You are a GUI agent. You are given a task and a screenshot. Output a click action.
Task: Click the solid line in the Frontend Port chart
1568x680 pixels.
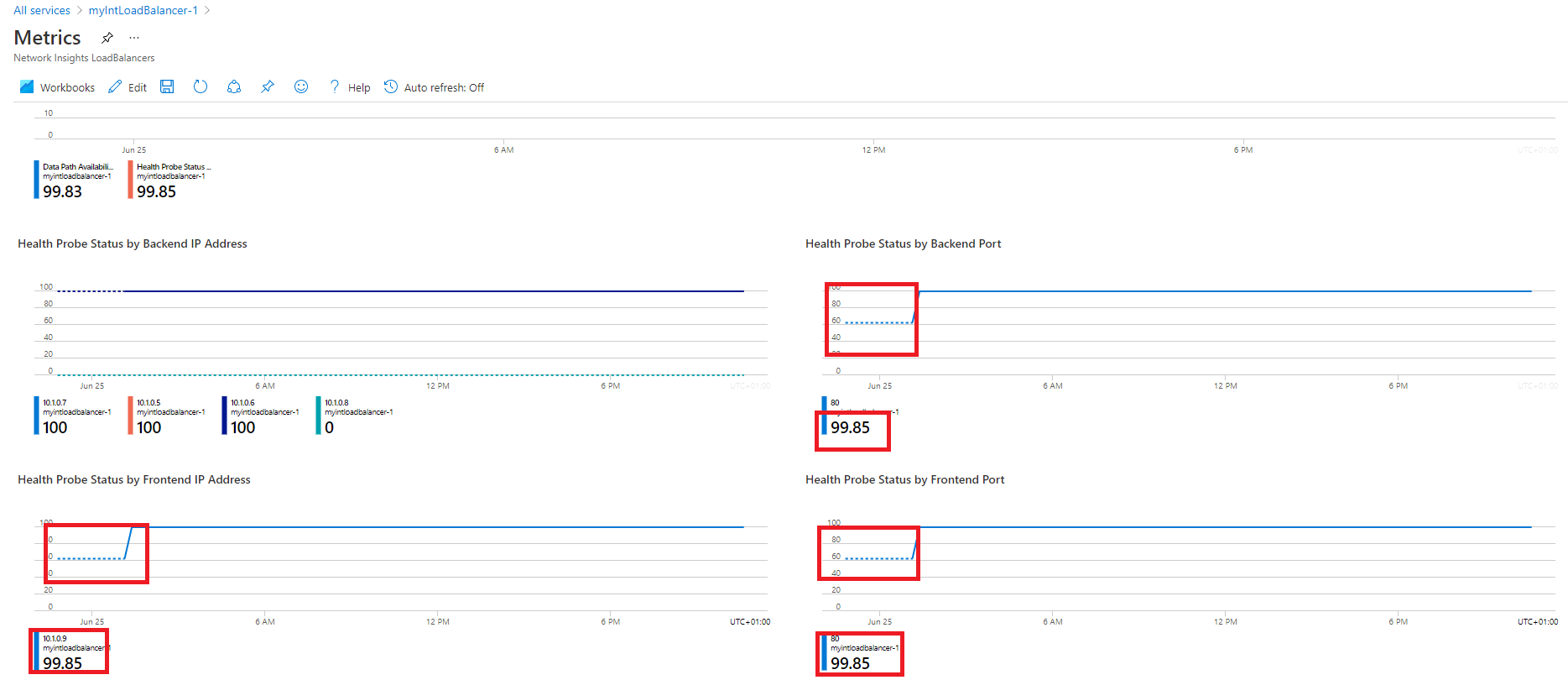coord(1225,527)
